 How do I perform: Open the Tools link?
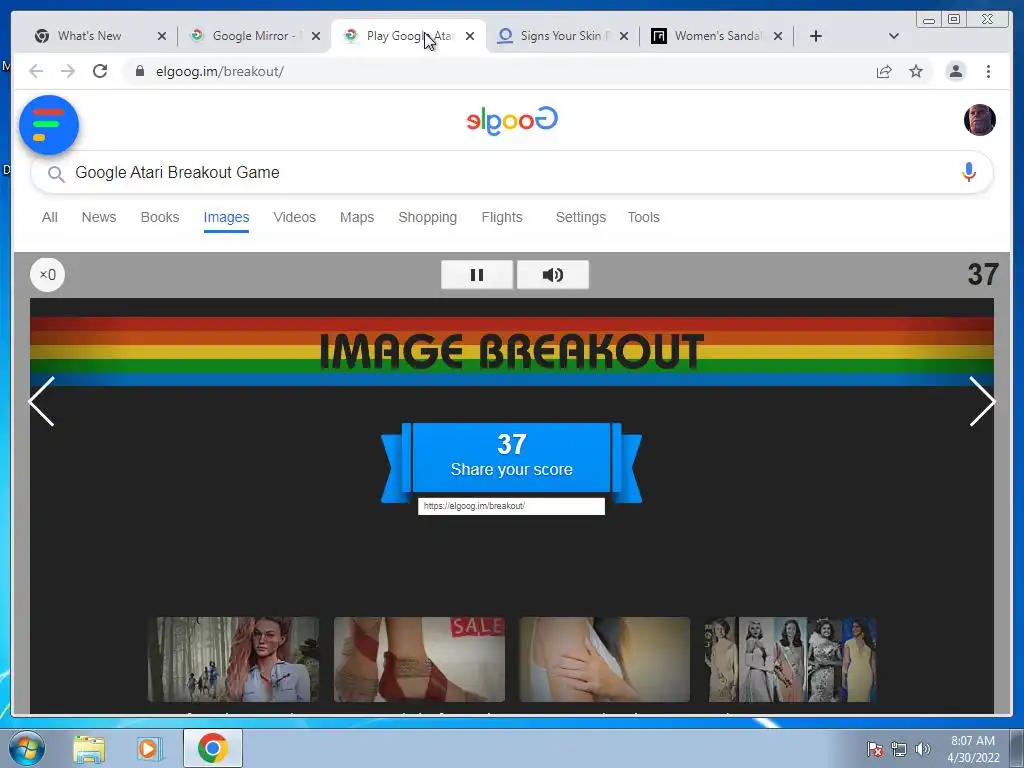643,217
